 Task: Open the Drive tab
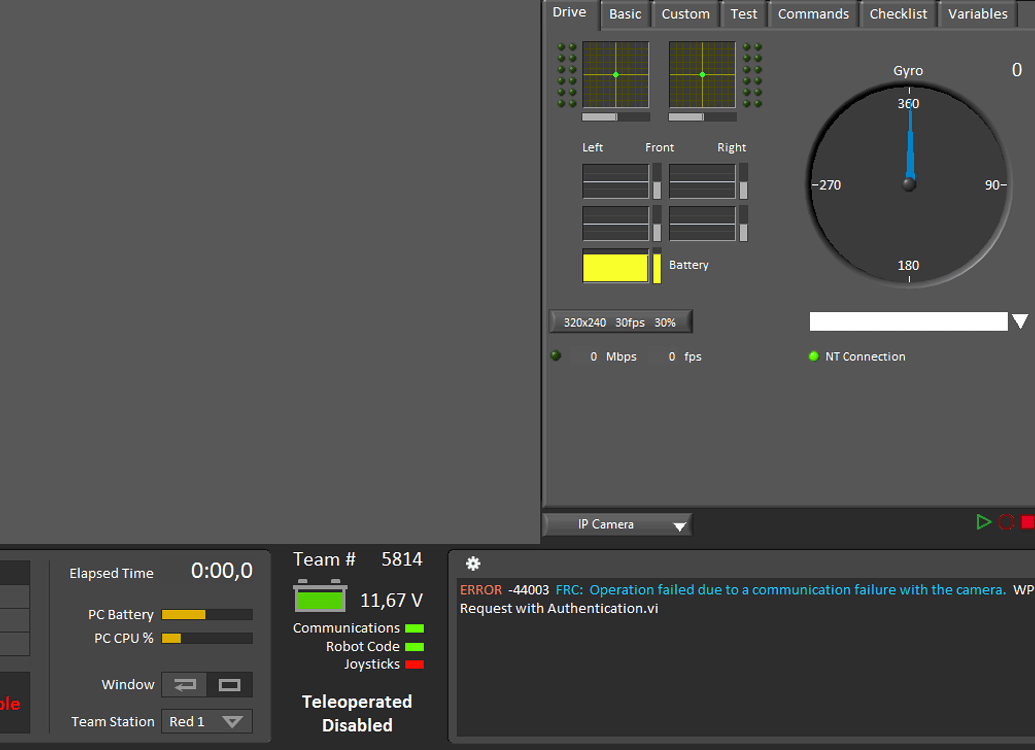click(570, 13)
